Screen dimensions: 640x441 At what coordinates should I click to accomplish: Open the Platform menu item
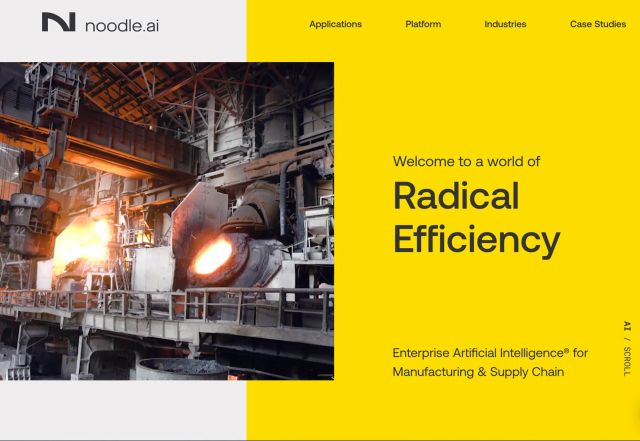[x=423, y=24]
